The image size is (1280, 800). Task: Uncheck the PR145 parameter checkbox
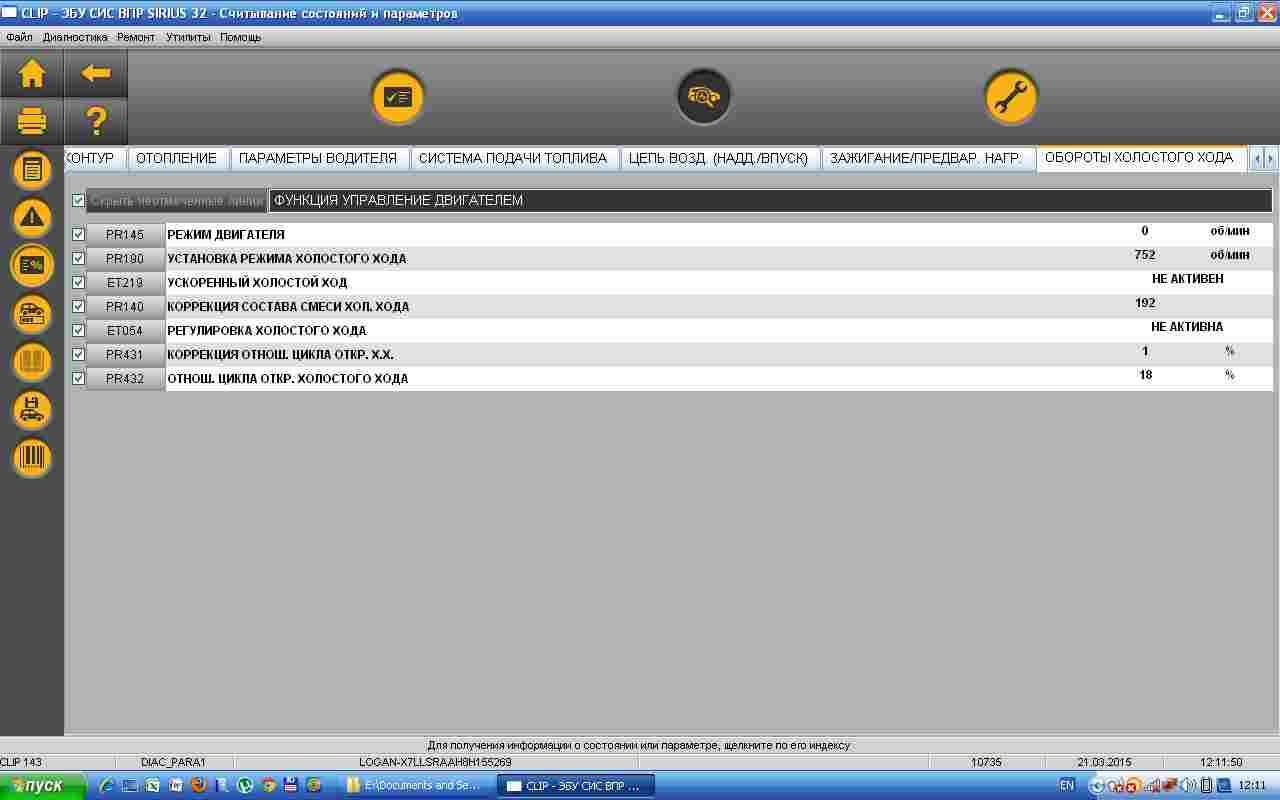79,235
